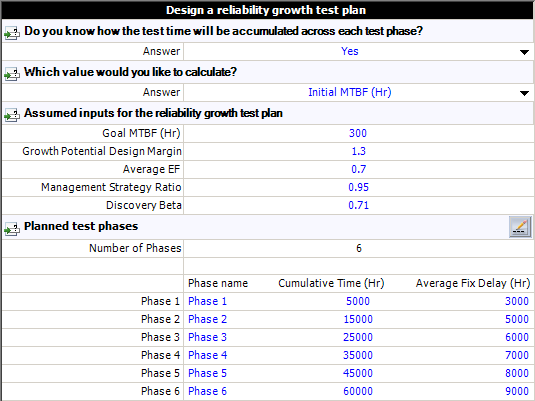Select the Number of Phases value
This screenshot has width=535, height=401.
tap(358, 248)
